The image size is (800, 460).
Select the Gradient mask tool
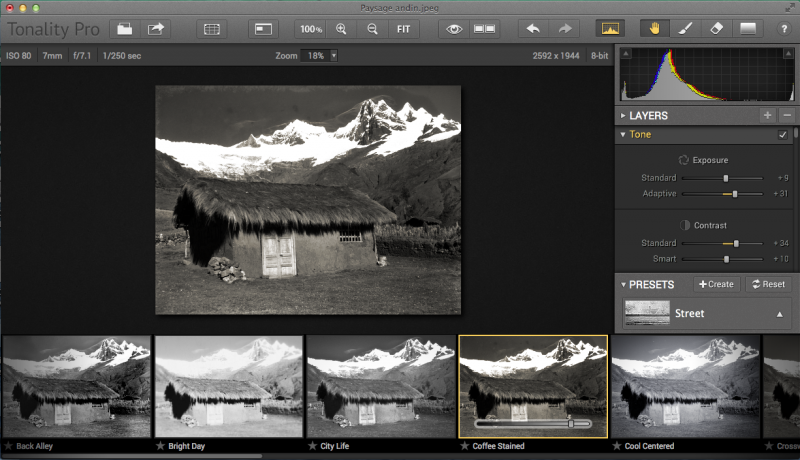(748, 29)
